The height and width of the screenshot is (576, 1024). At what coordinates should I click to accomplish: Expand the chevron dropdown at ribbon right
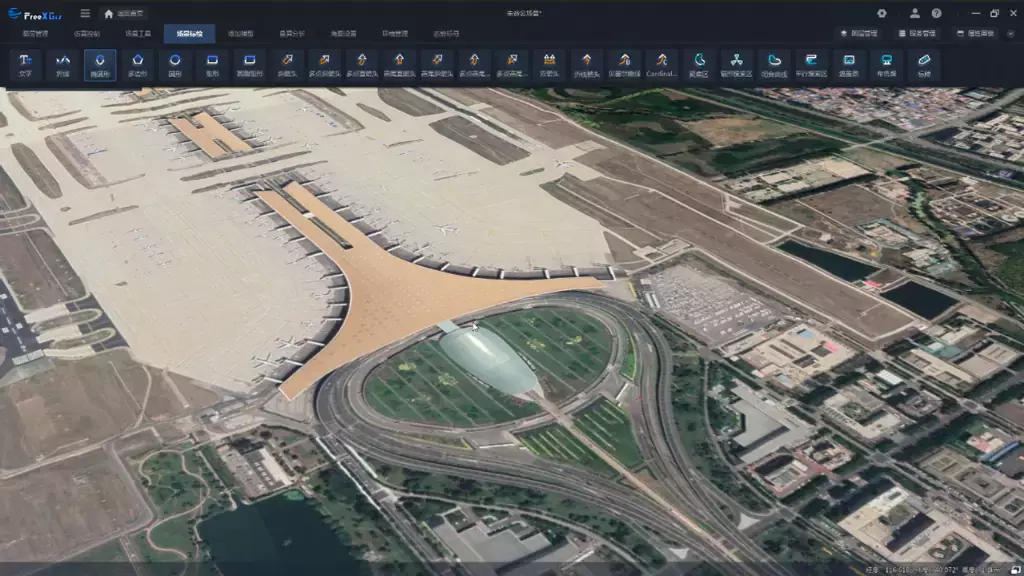1011,34
